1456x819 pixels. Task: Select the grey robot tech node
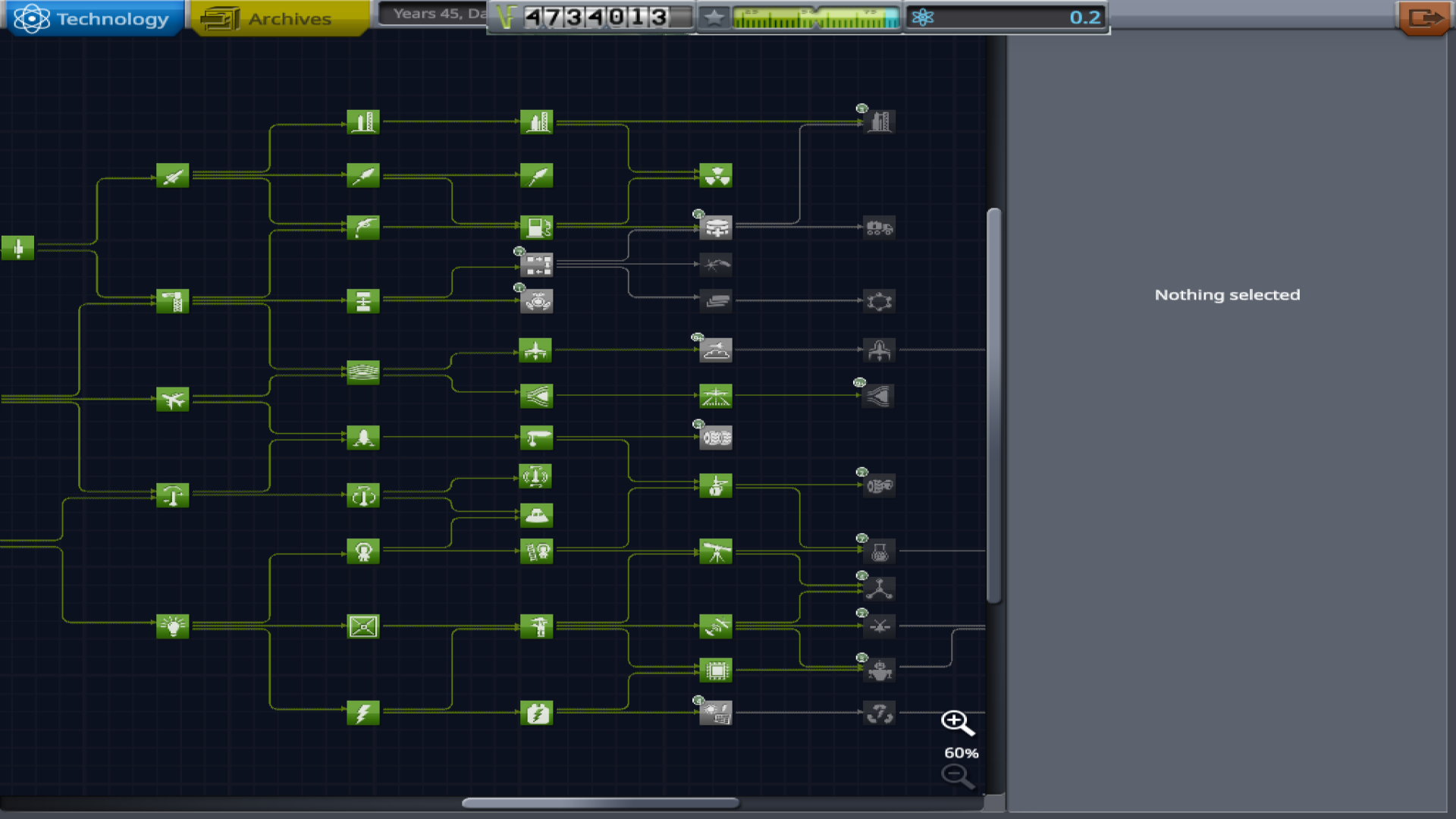click(879, 670)
